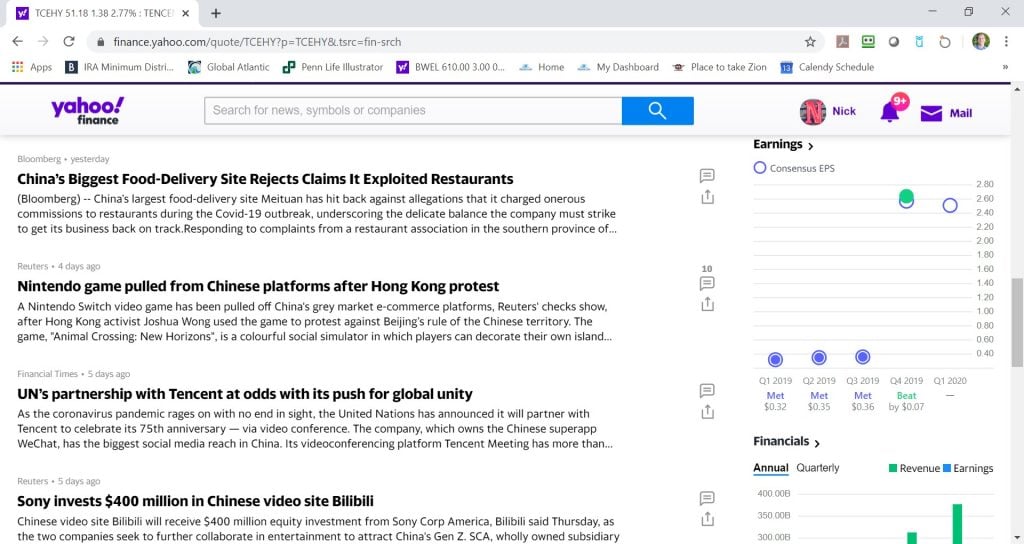This screenshot has width=1024, height=544.
Task: Switch to Quarterly financials tab
Action: coord(817,468)
